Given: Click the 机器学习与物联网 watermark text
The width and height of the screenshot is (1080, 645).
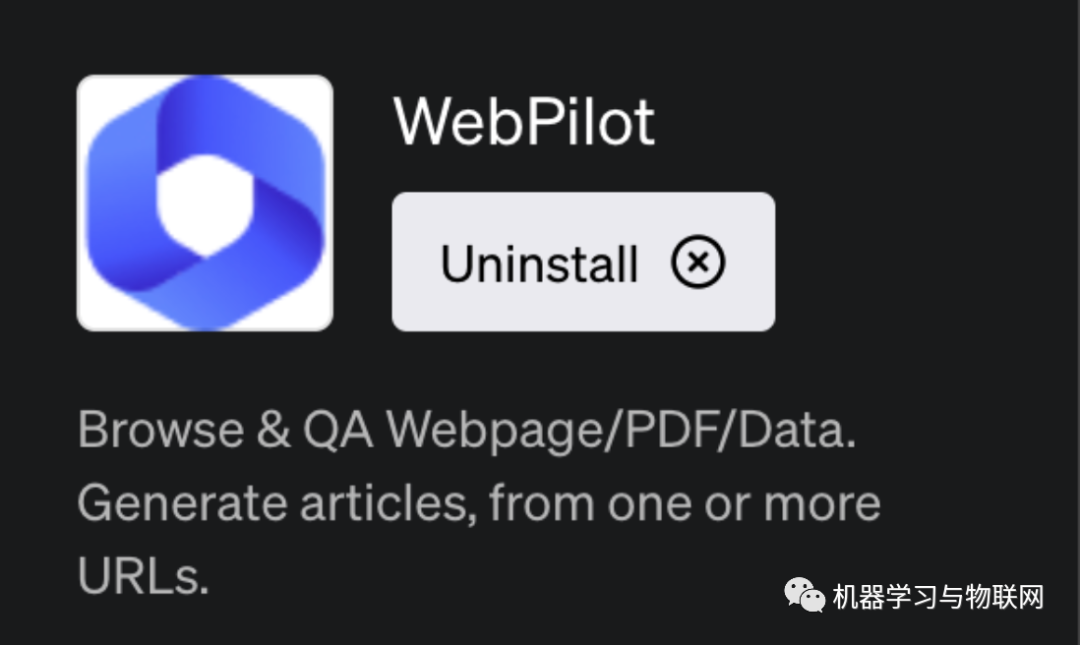Looking at the screenshot, I should [938, 598].
